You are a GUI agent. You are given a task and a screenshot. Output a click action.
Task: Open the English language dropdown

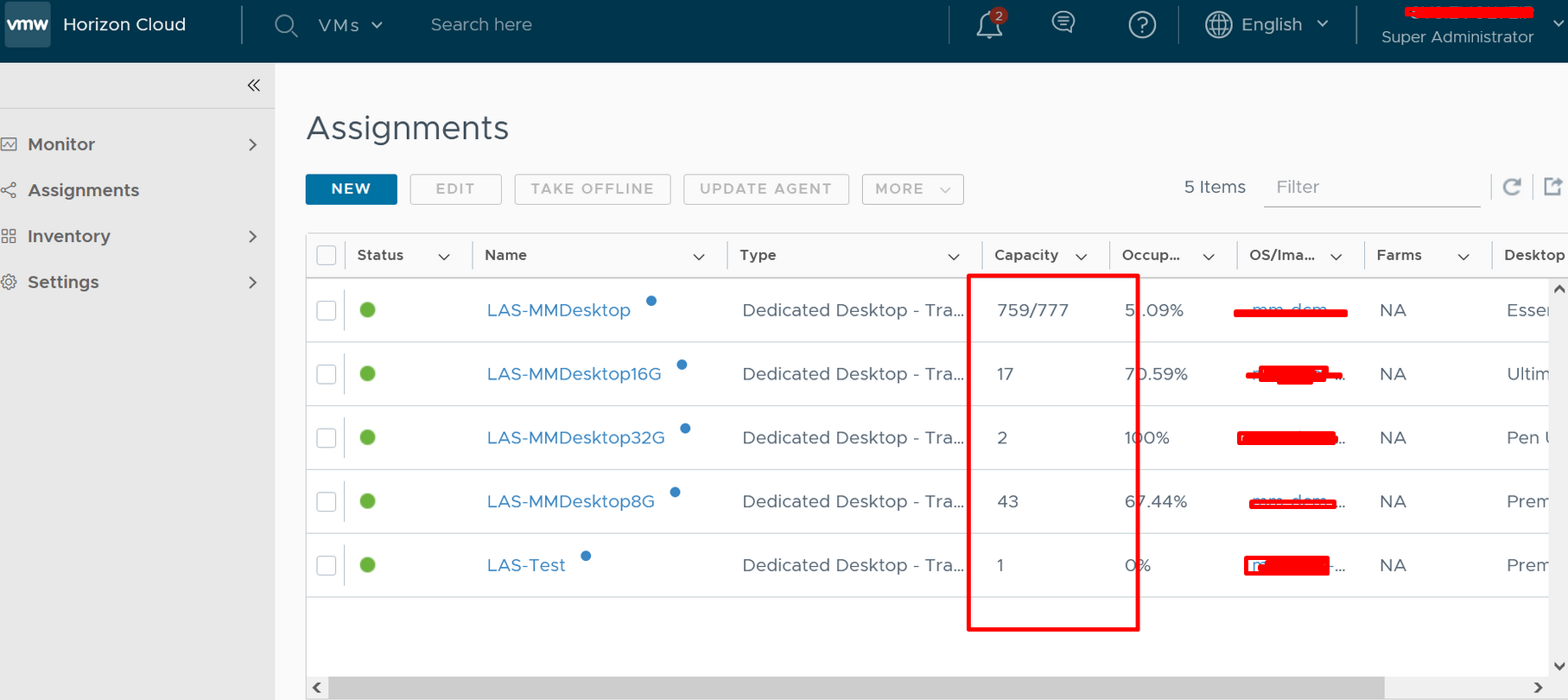pyautogui.click(x=1284, y=25)
